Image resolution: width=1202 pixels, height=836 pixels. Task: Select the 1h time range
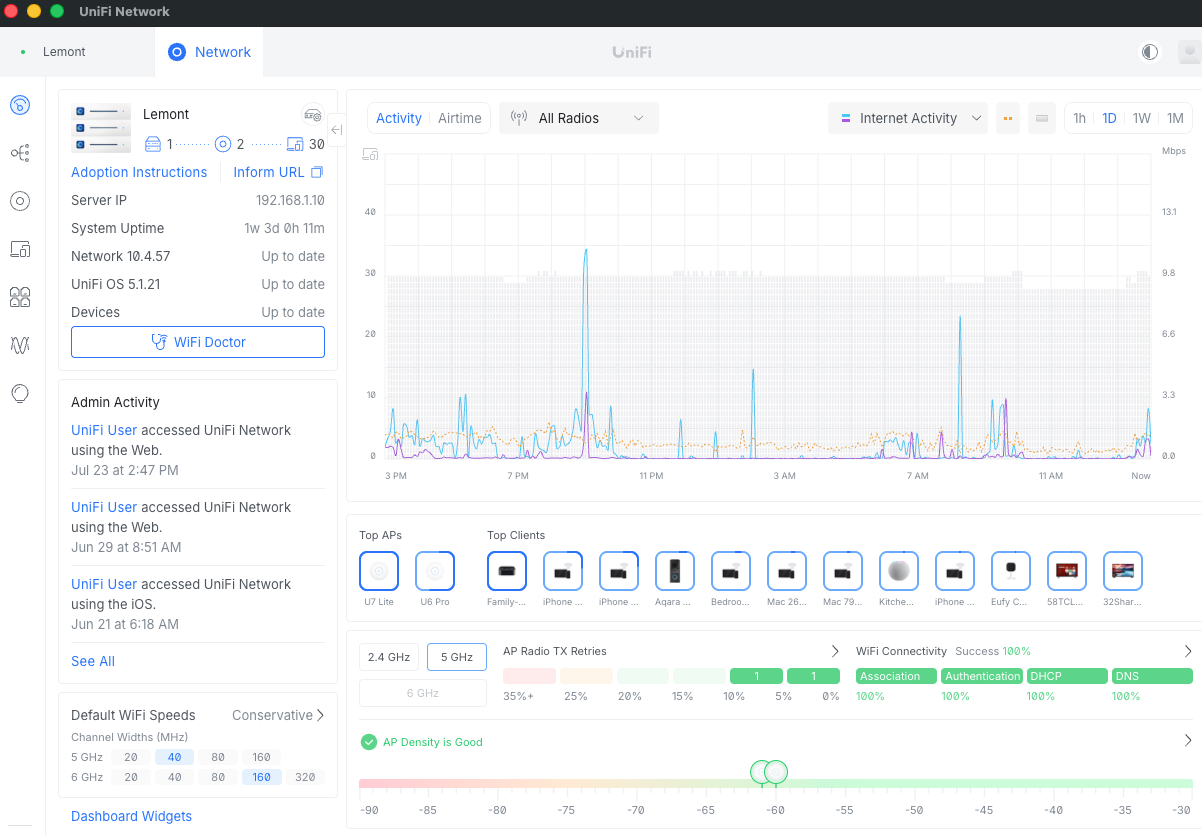pyautogui.click(x=1080, y=118)
